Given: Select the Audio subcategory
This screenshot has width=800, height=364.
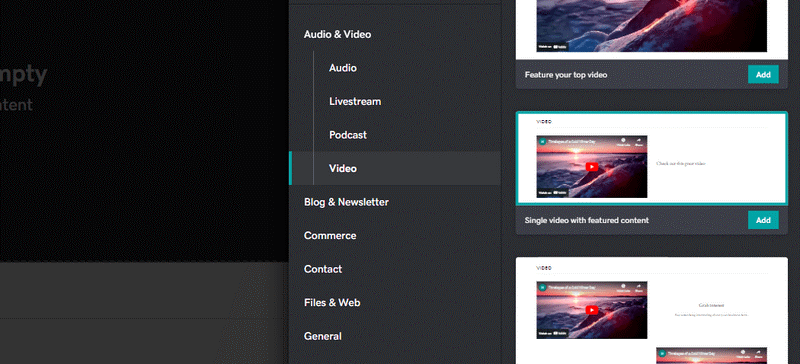Looking at the screenshot, I should pos(343,68).
